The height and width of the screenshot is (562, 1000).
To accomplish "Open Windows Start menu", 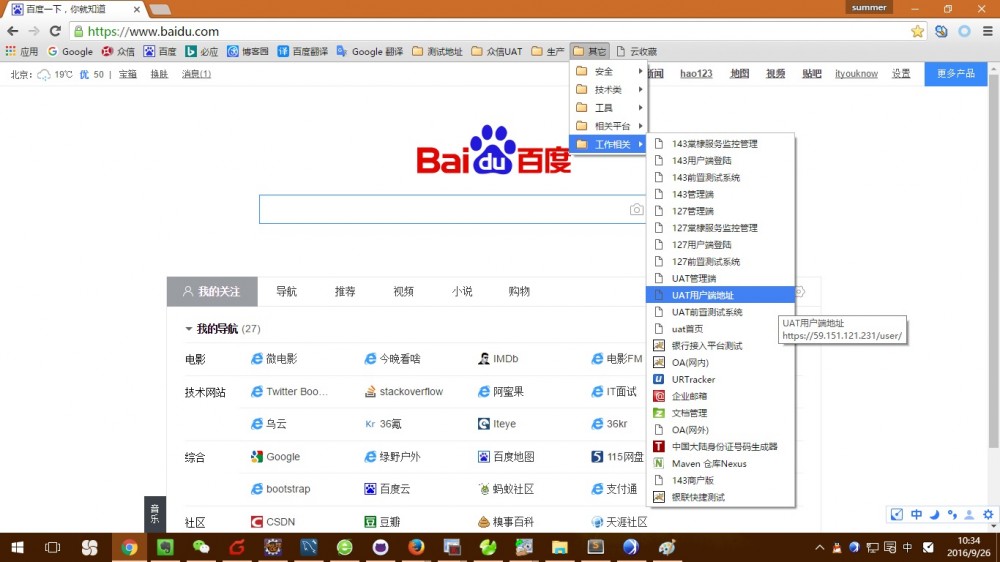I will point(17,547).
